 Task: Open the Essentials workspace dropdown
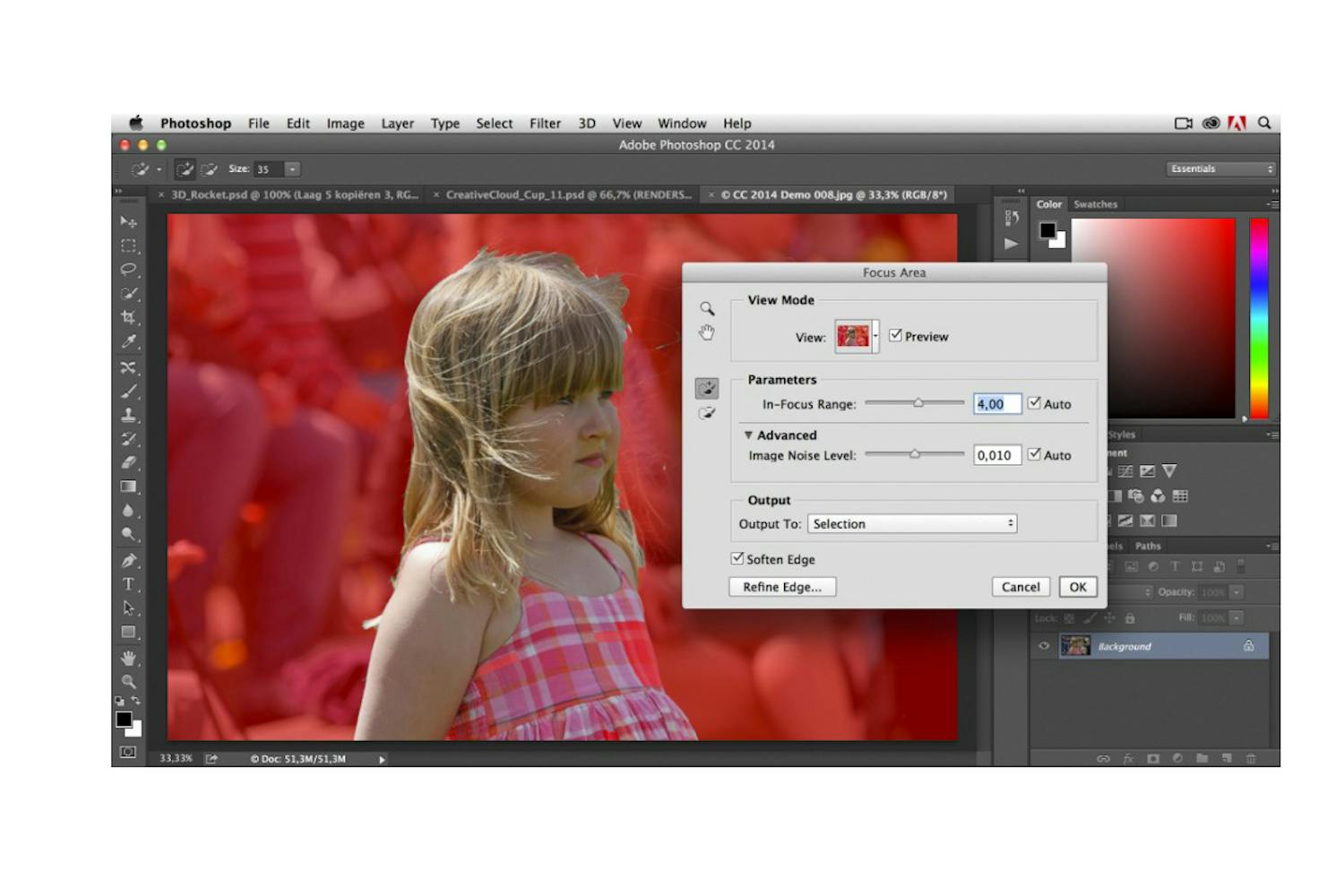1220,168
